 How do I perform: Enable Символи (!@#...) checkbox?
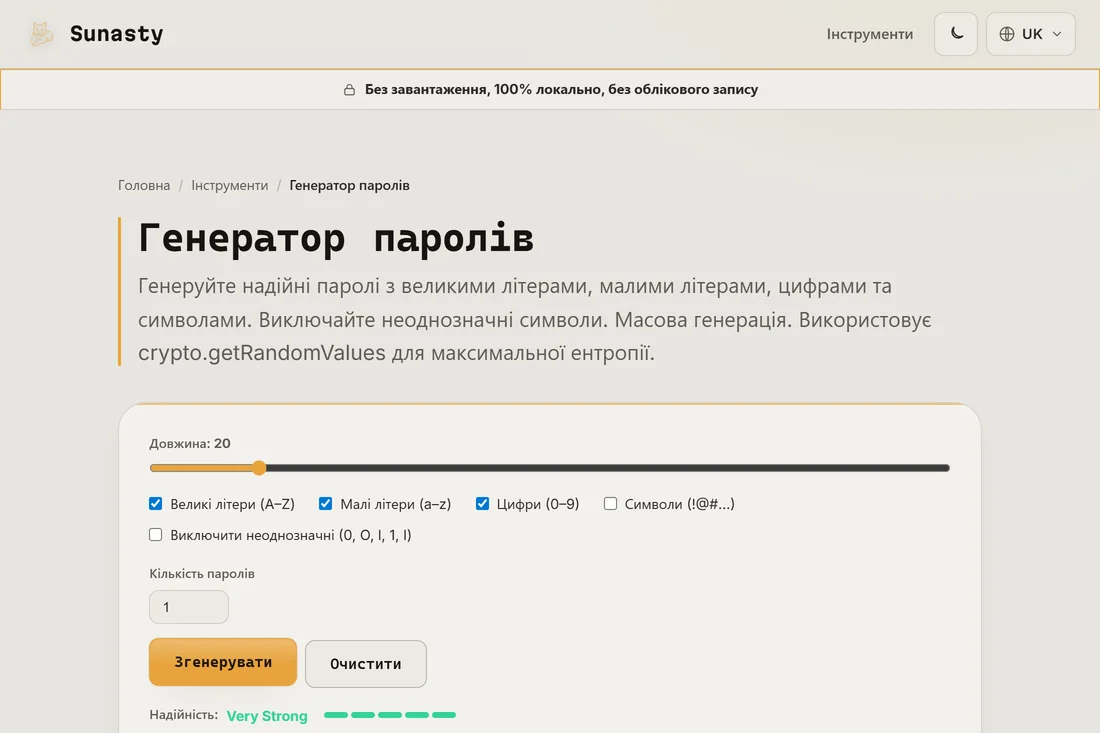pos(610,504)
